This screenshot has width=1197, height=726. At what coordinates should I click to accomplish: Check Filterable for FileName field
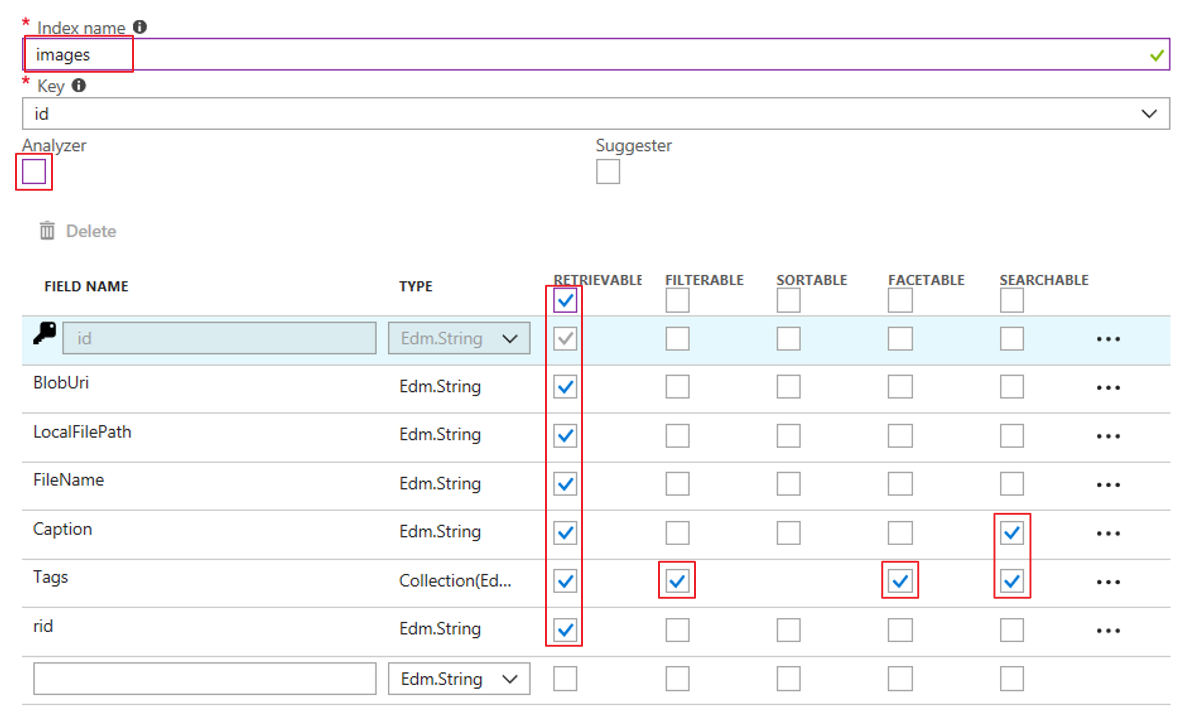(x=677, y=484)
